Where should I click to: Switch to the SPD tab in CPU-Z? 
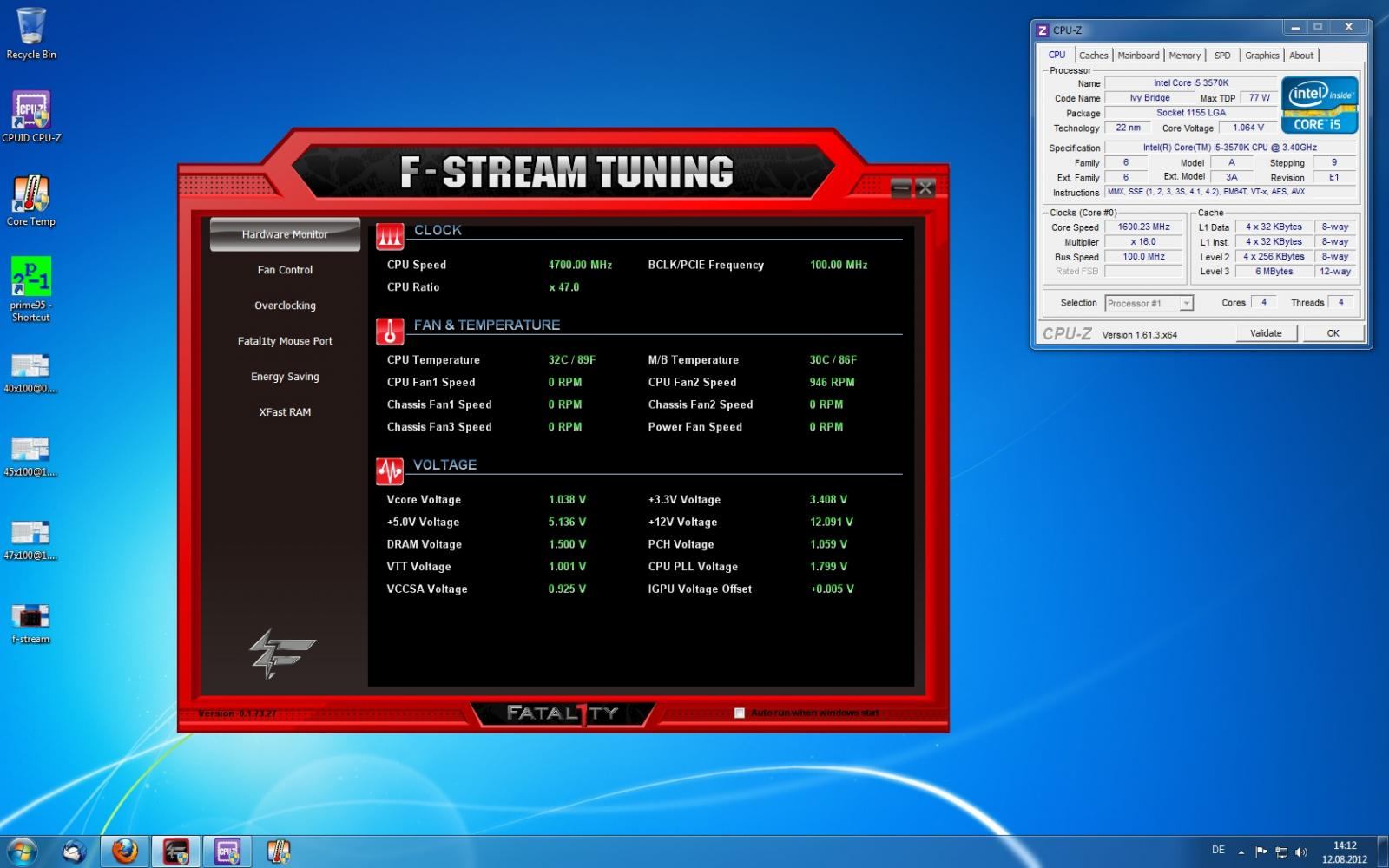[x=1222, y=56]
